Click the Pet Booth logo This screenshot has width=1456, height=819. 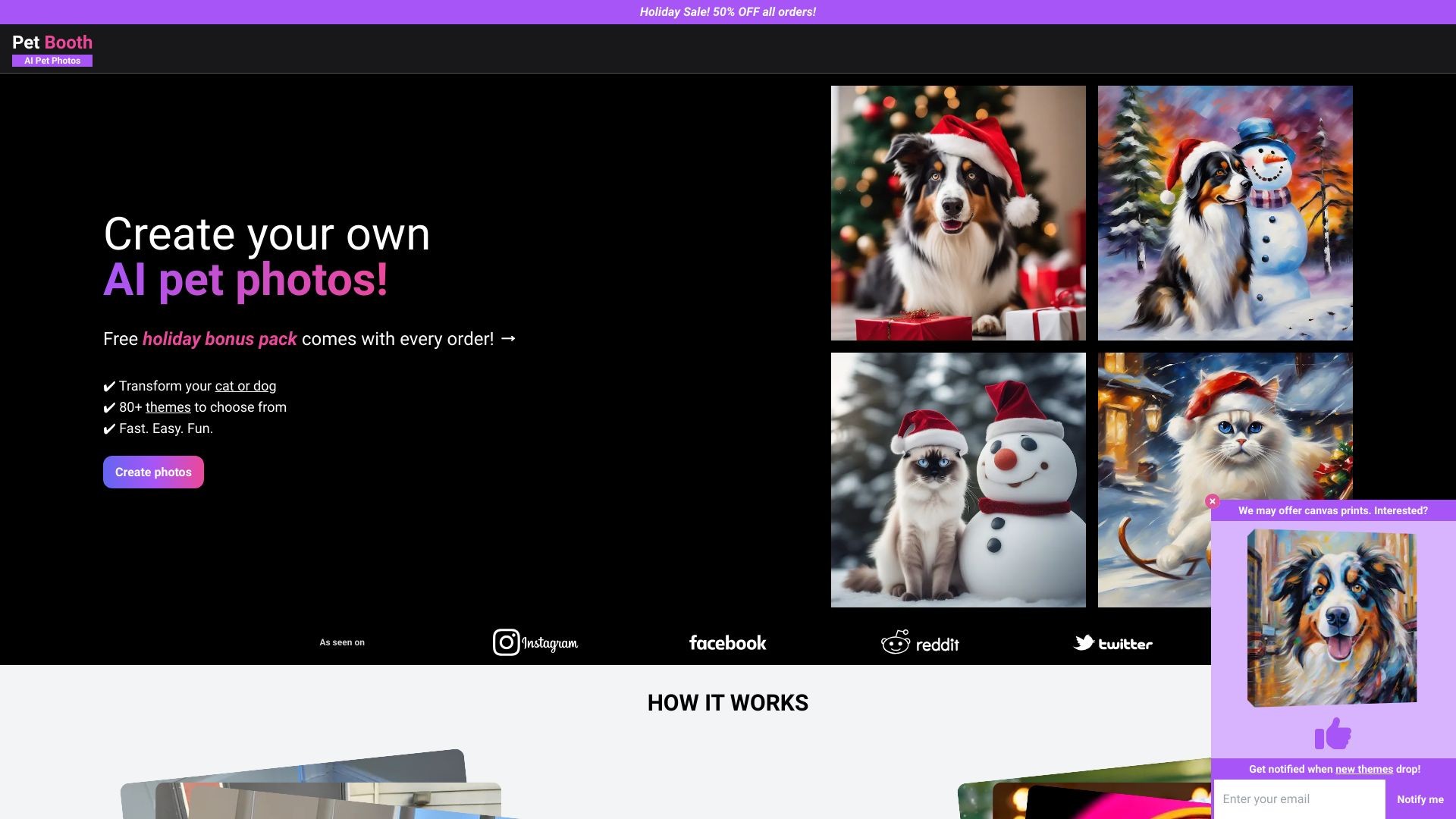(x=52, y=42)
